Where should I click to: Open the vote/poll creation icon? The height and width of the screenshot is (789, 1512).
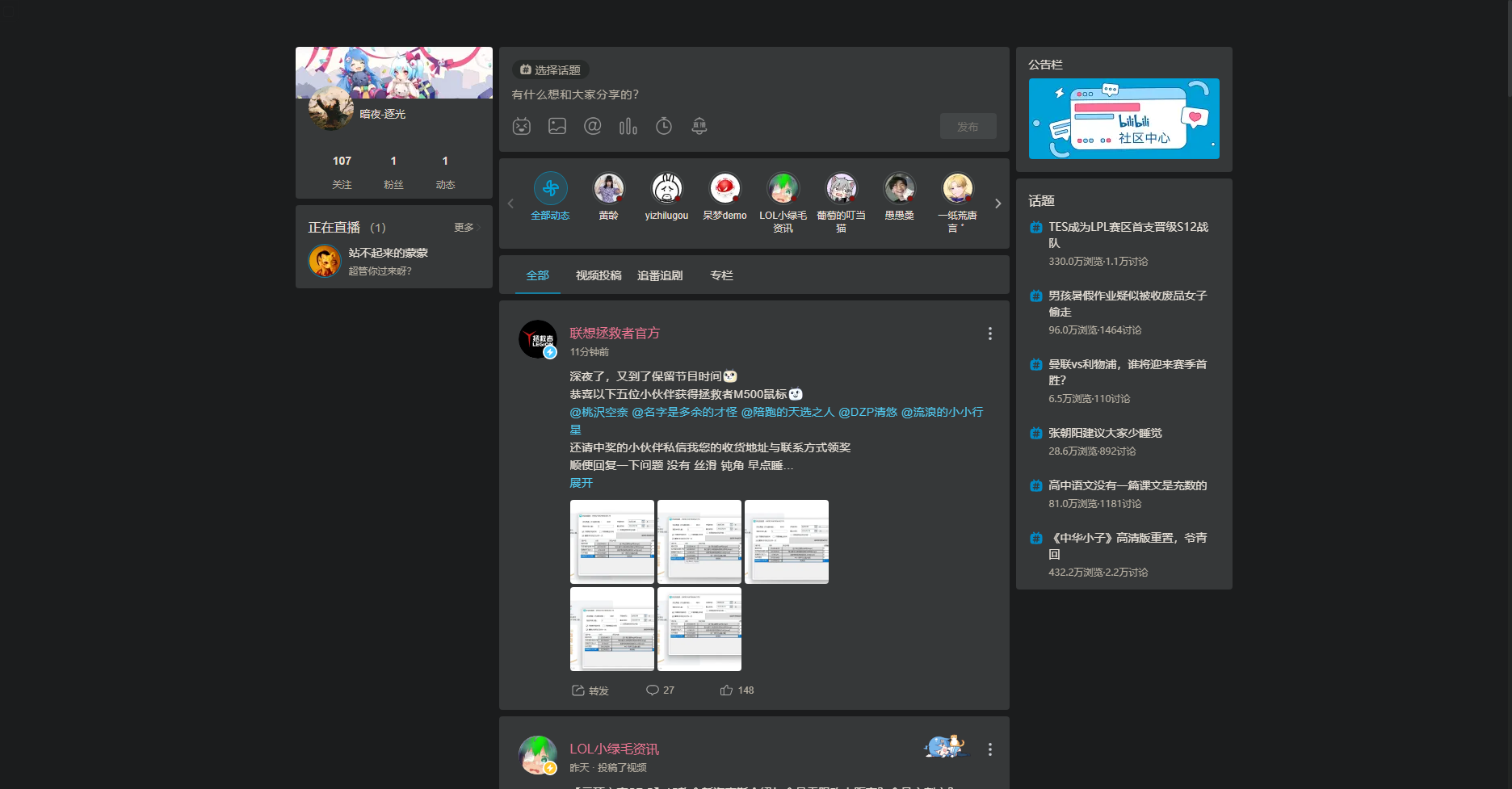tap(628, 126)
